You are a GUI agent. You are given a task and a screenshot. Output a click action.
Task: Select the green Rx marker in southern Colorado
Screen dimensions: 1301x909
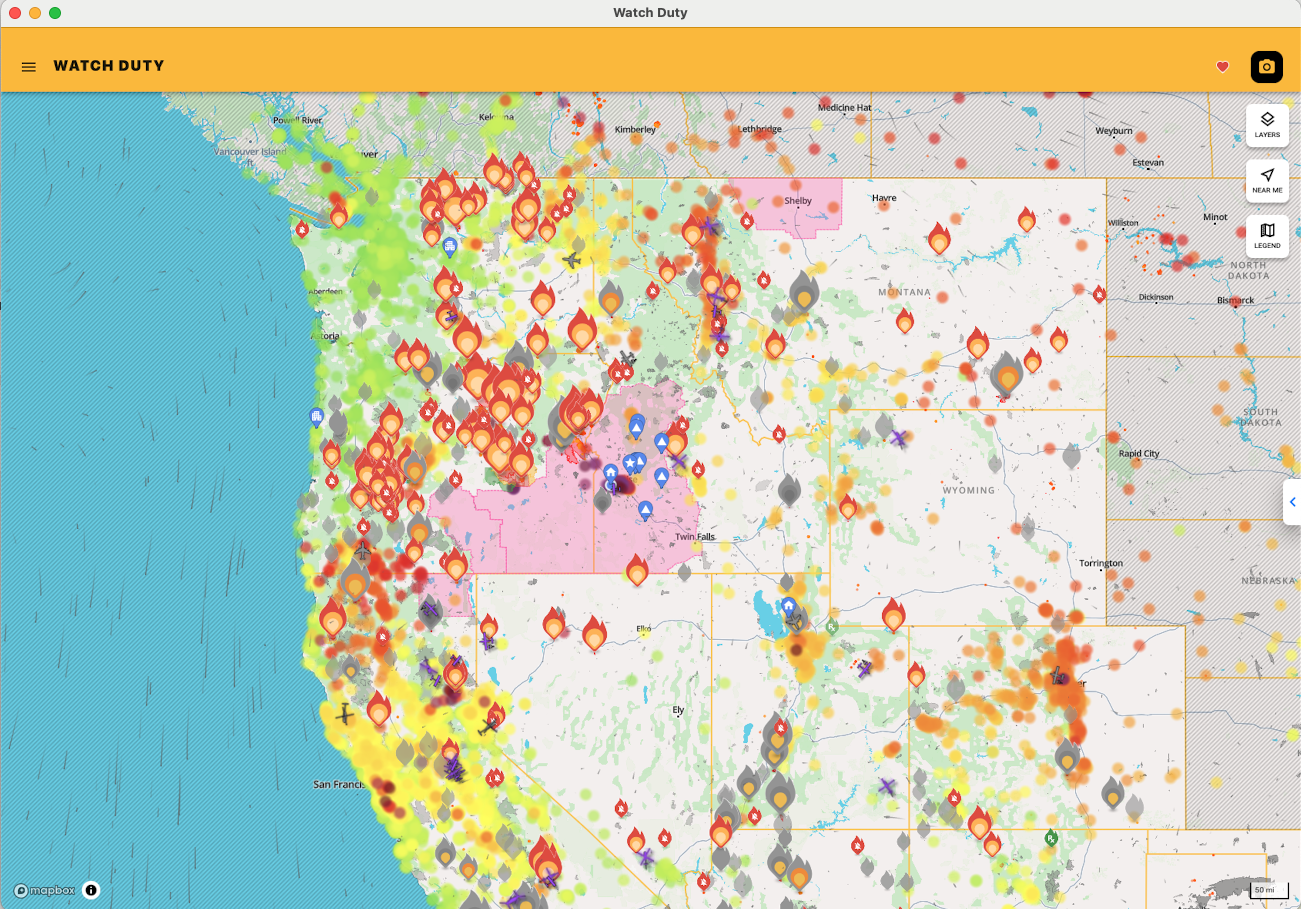pyautogui.click(x=1051, y=837)
